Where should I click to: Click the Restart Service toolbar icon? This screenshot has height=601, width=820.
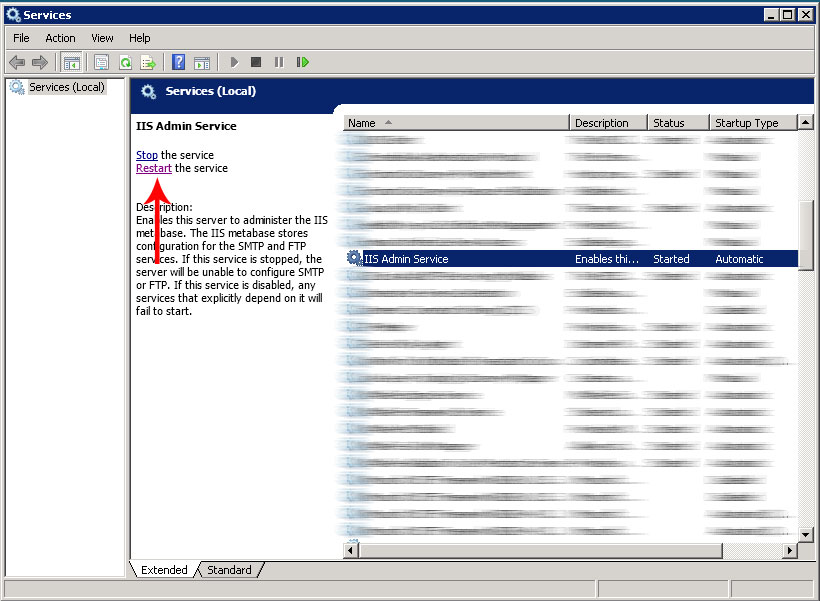pyautogui.click(x=303, y=62)
